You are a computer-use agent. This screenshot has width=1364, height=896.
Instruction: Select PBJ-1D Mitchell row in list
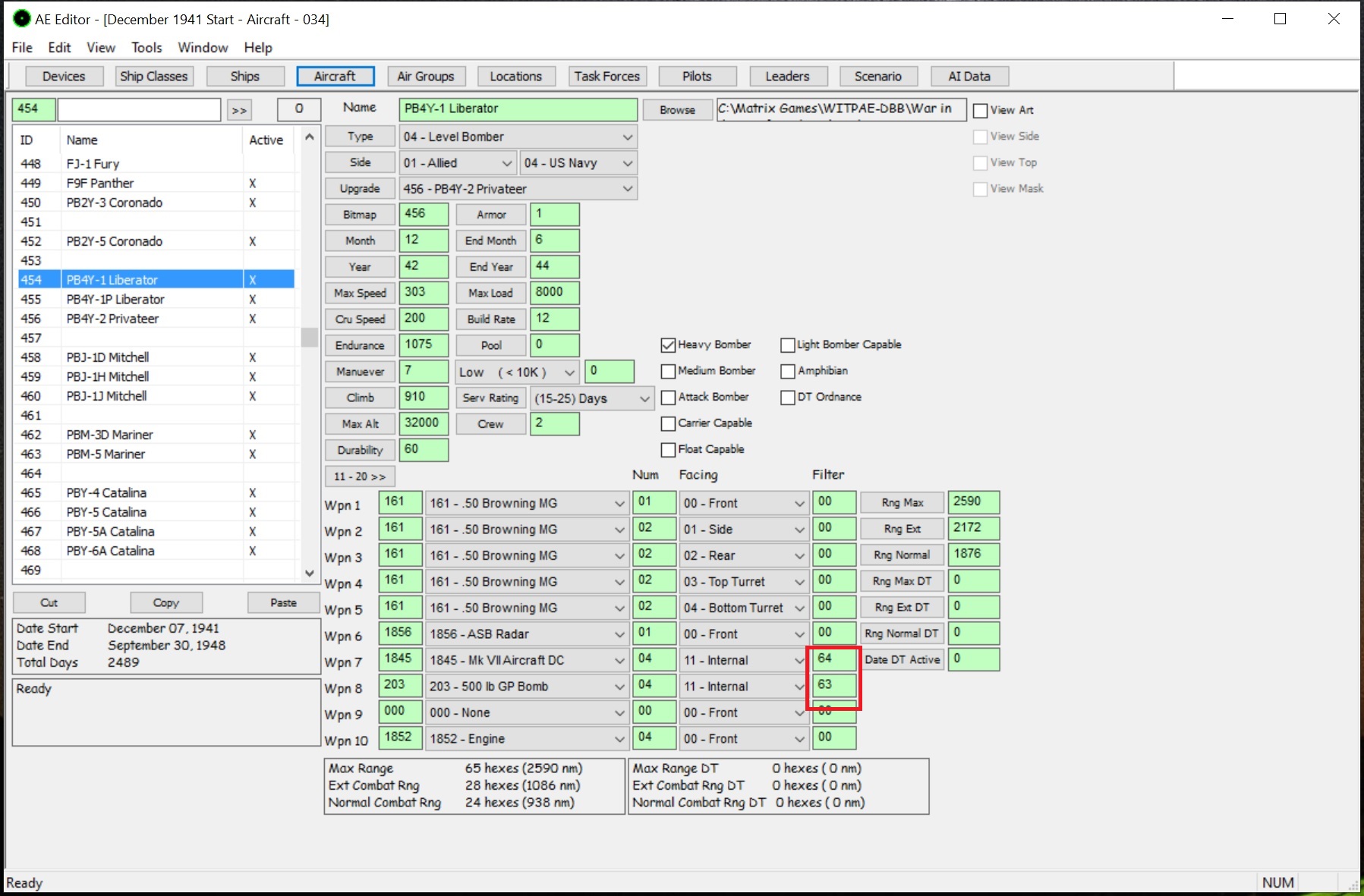point(156,357)
